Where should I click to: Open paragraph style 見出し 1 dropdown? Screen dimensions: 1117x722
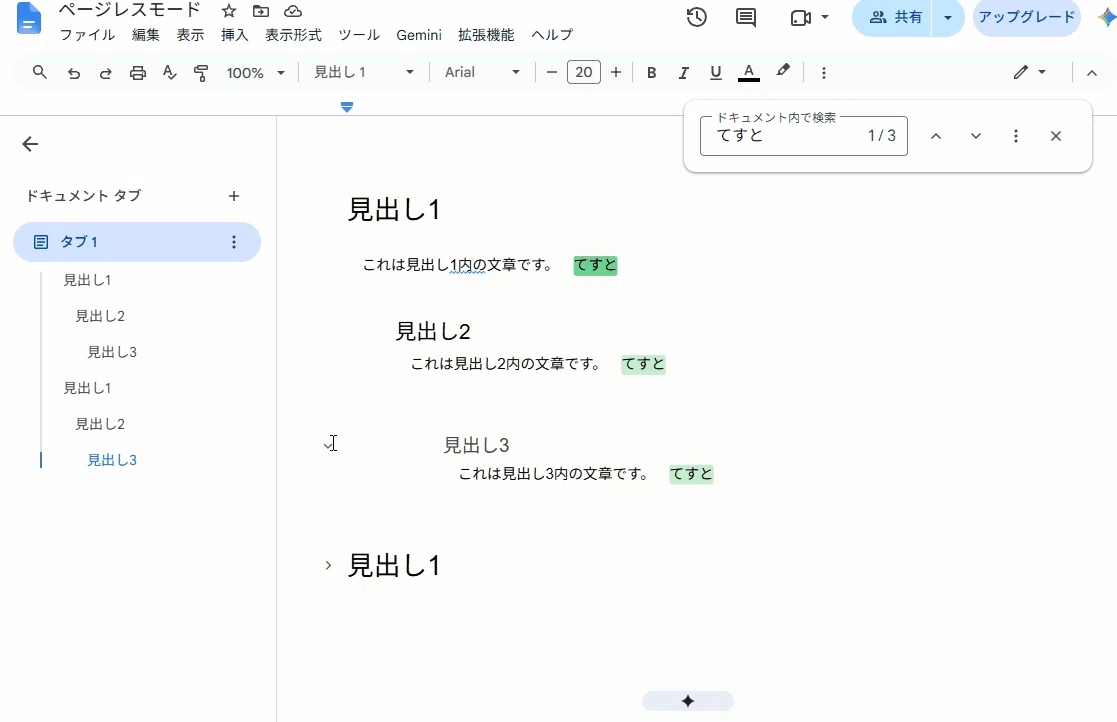point(363,73)
